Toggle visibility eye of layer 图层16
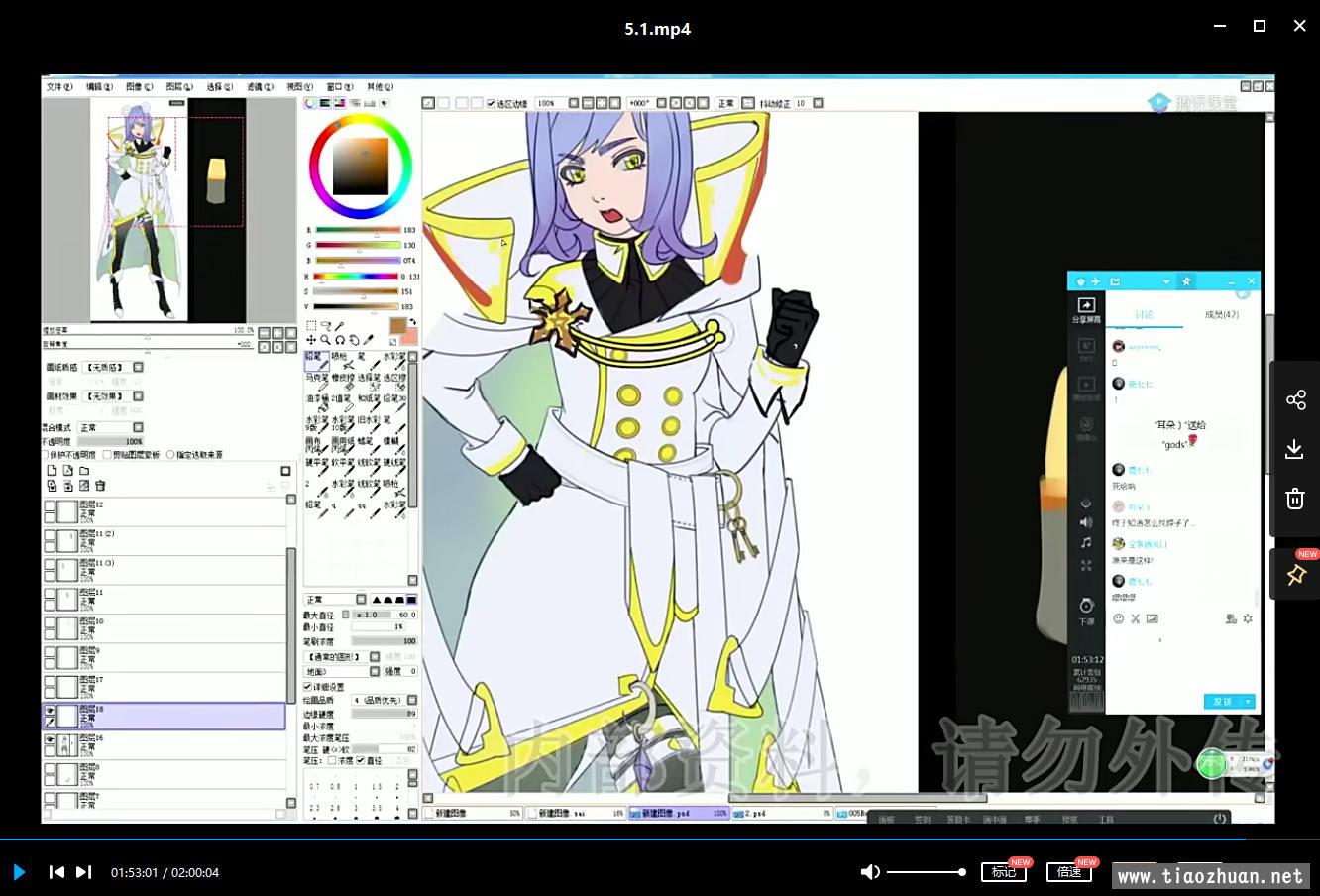 click(50, 739)
